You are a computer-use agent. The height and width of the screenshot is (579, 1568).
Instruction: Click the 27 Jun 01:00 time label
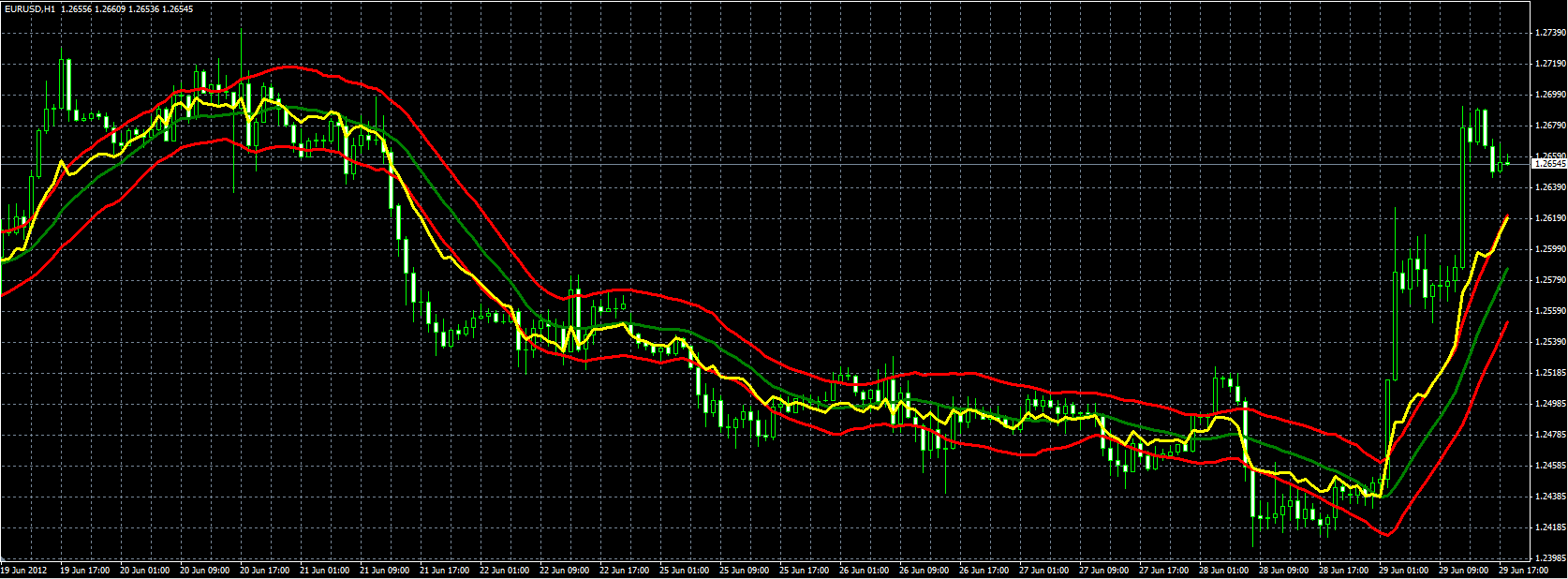[x=1043, y=570]
